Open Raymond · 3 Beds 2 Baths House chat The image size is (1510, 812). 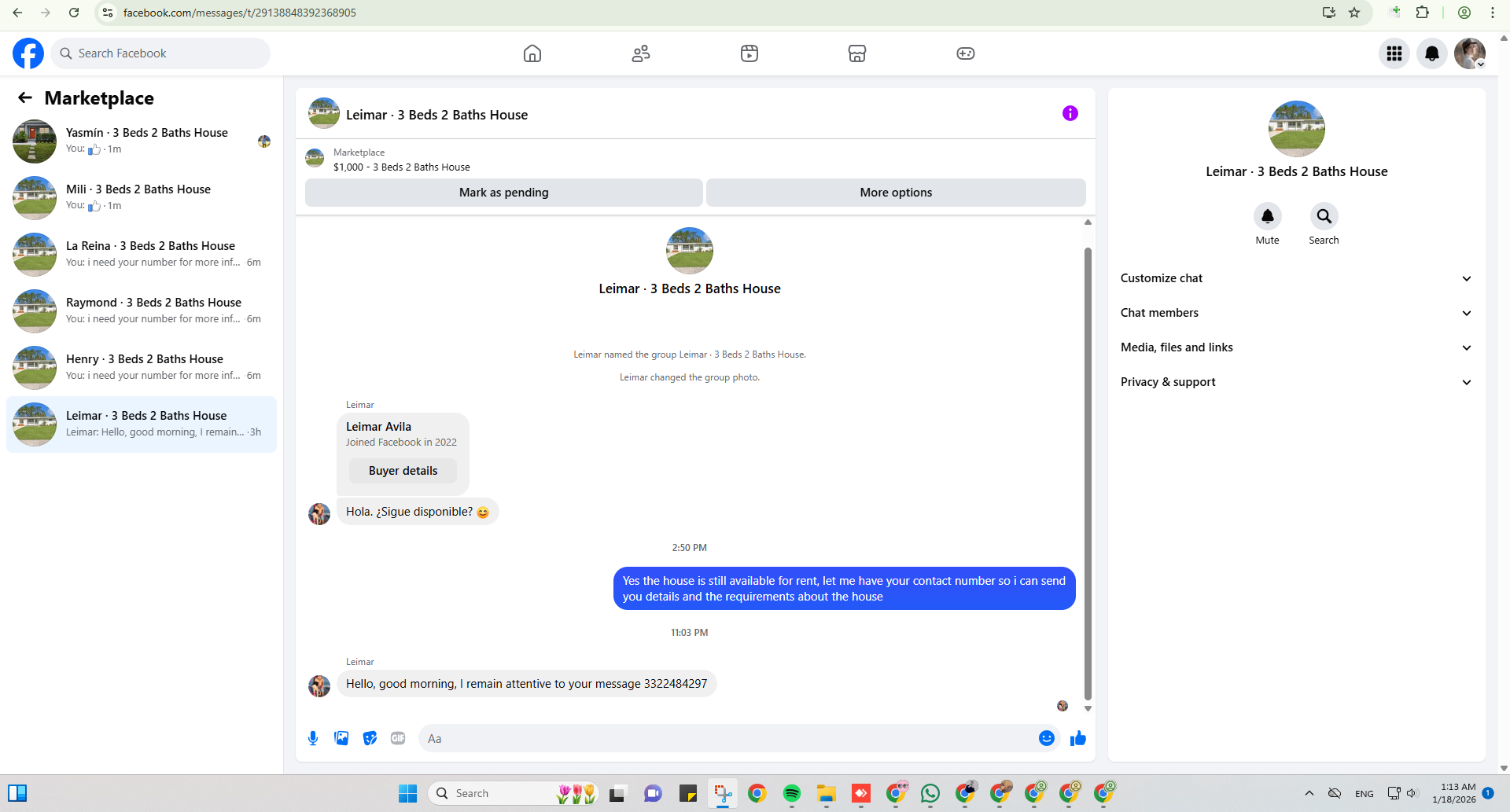coord(142,311)
